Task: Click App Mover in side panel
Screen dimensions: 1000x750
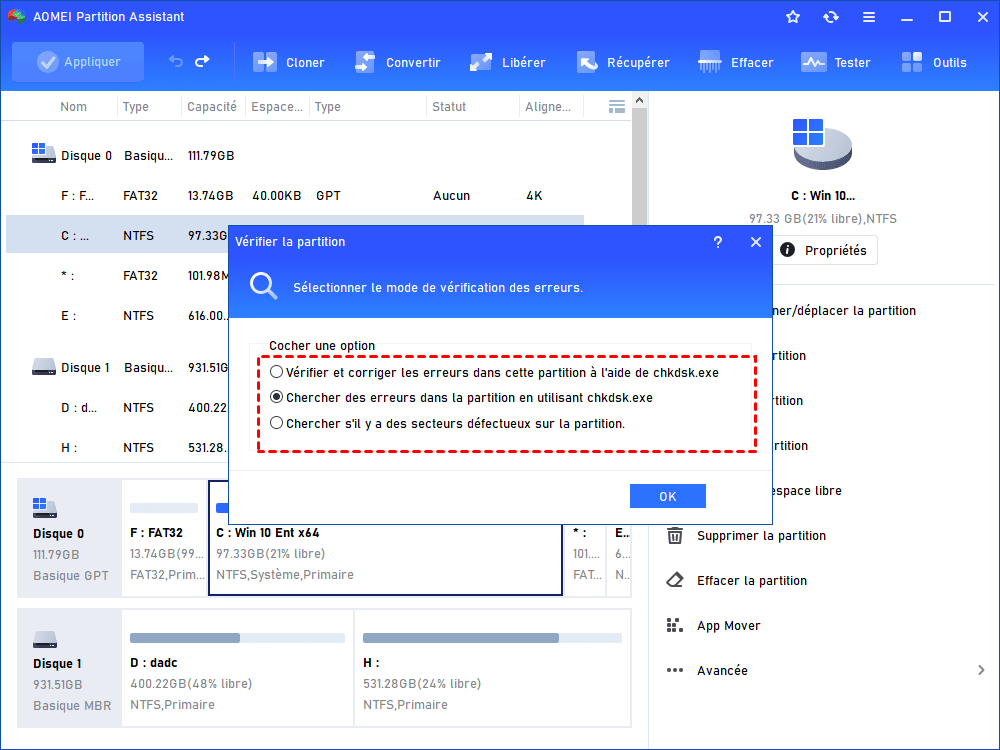Action: (x=728, y=626)
